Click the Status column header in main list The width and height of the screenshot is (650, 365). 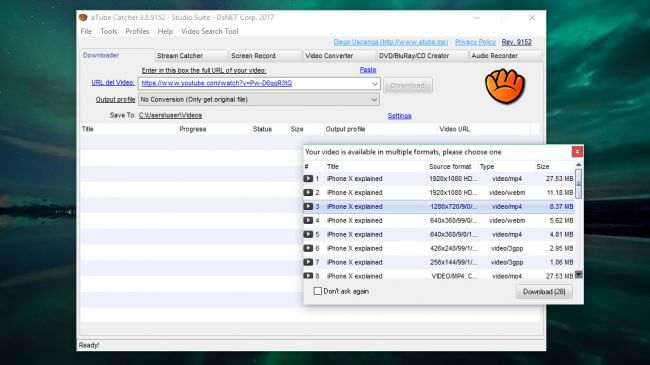[262, 129]
